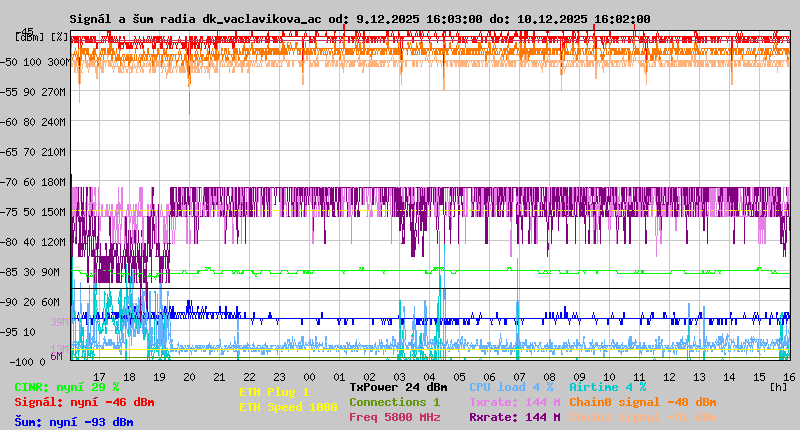Select the '150M' y-axis value
Image resolution: width=800 pixels, height=430 pixels.
[x=56, y=212]
